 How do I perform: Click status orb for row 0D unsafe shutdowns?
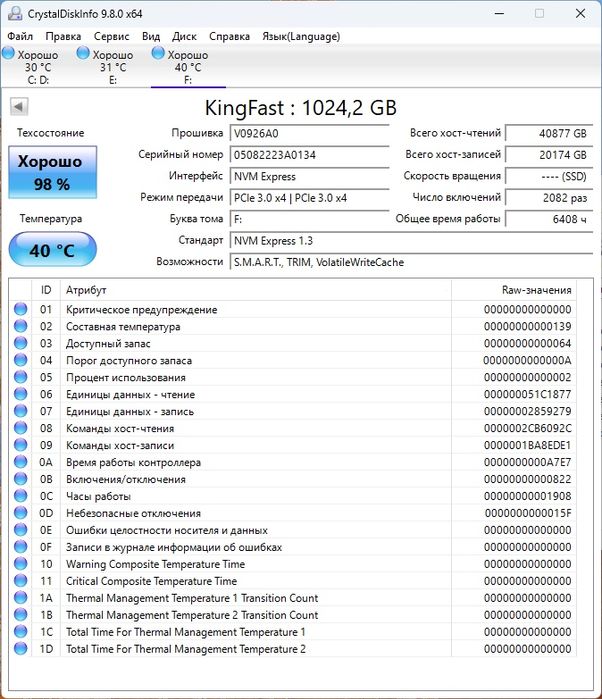(x=21, y=512)
